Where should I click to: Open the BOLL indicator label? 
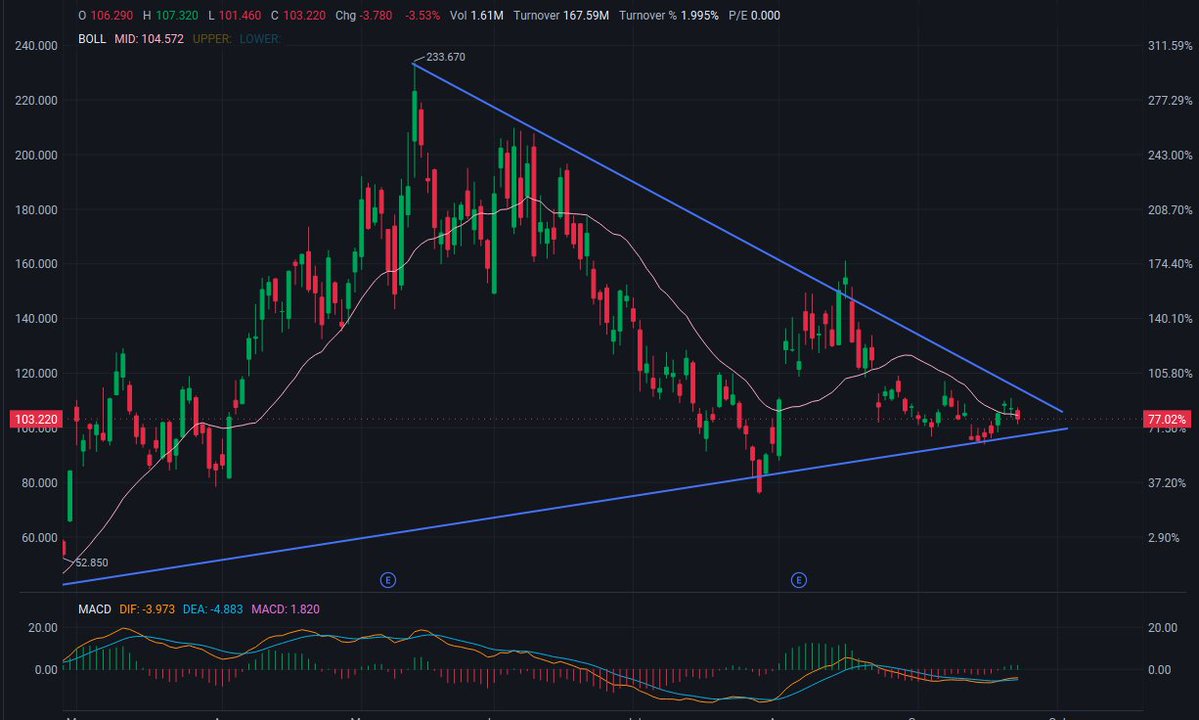92,38
